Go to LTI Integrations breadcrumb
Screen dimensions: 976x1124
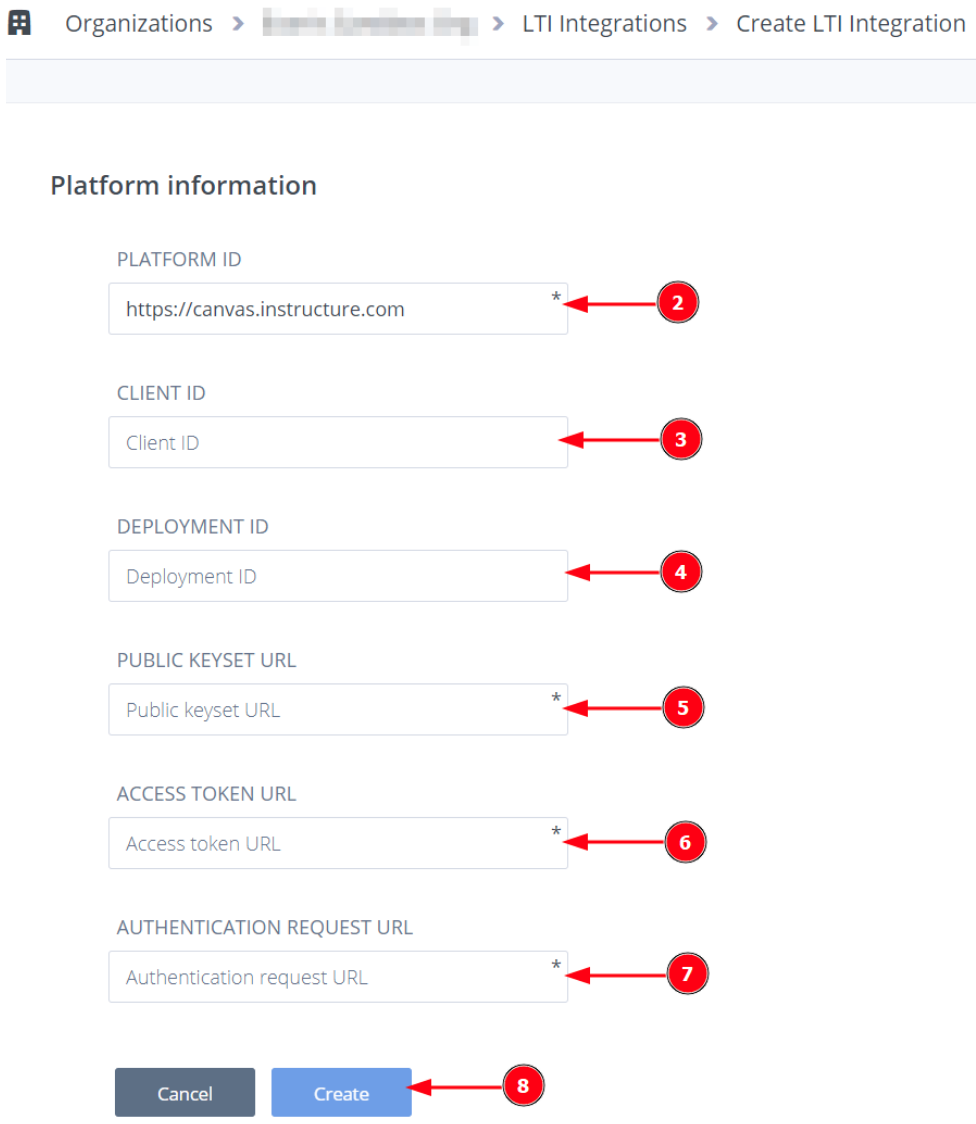click(x=604, y=24)
